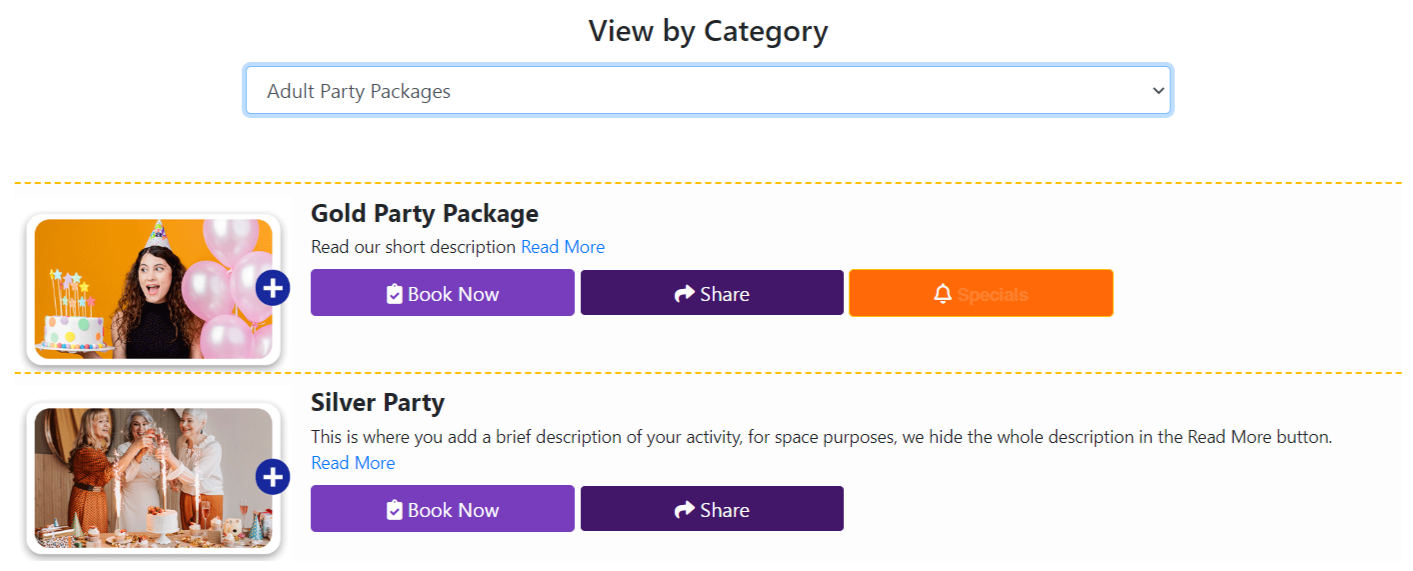The height and width of the screenshot is (571, 1413).
Task: Click the Gold Party Package title
Action: [x=425, y=213]
